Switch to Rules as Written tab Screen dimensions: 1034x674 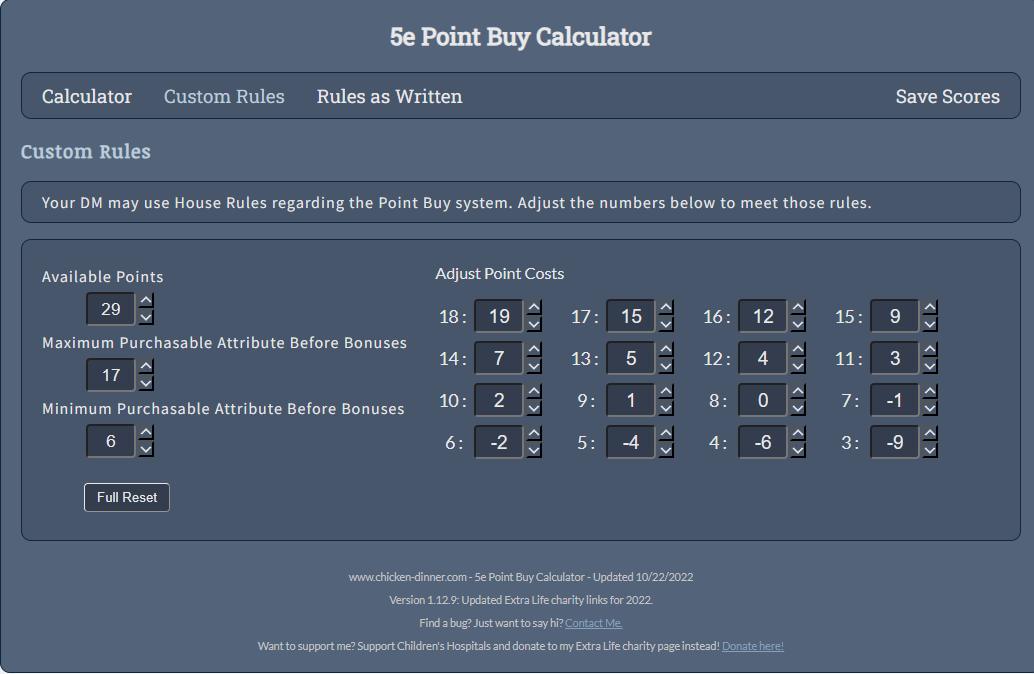[389, 96]
